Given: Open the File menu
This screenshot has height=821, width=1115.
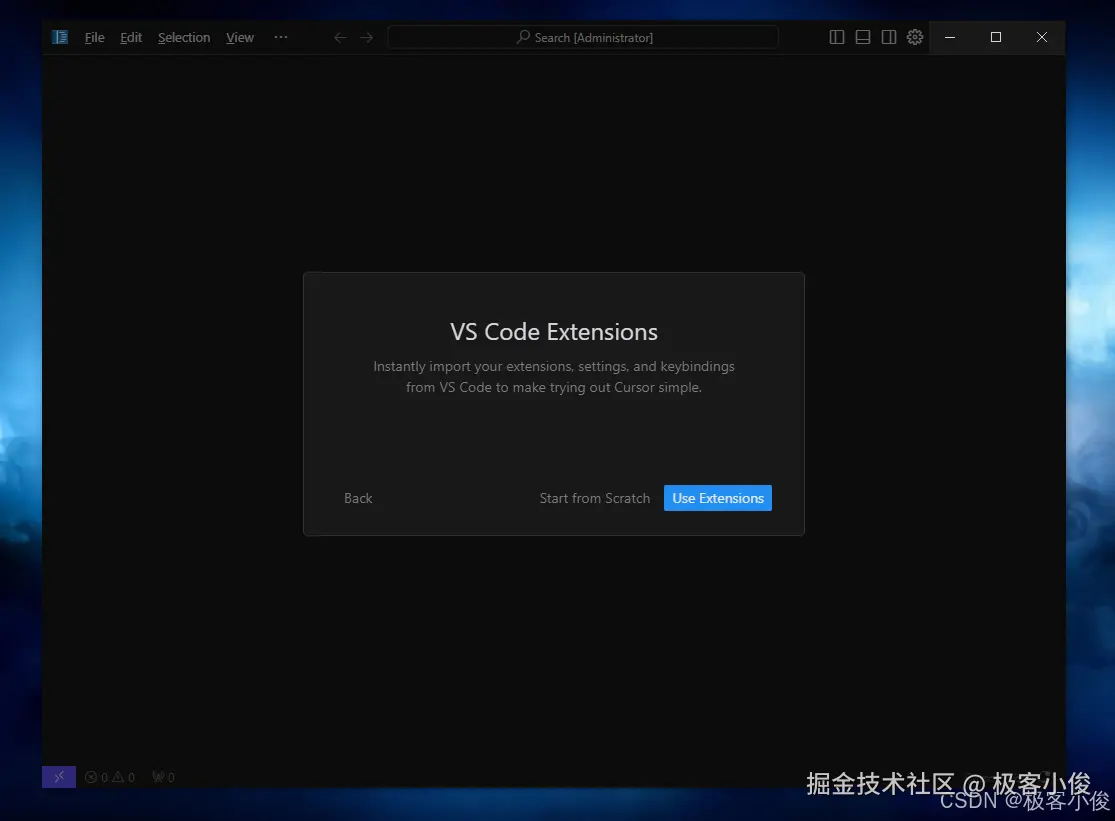Looking at the screenshot, I should [x=95, y=38].
